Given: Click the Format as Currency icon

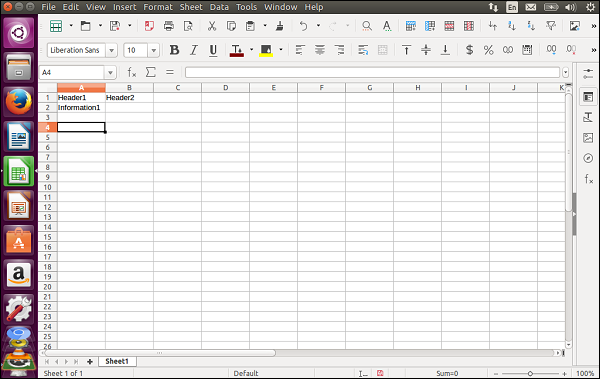Looking at the screenshot, I should click(x=470, y=50).
